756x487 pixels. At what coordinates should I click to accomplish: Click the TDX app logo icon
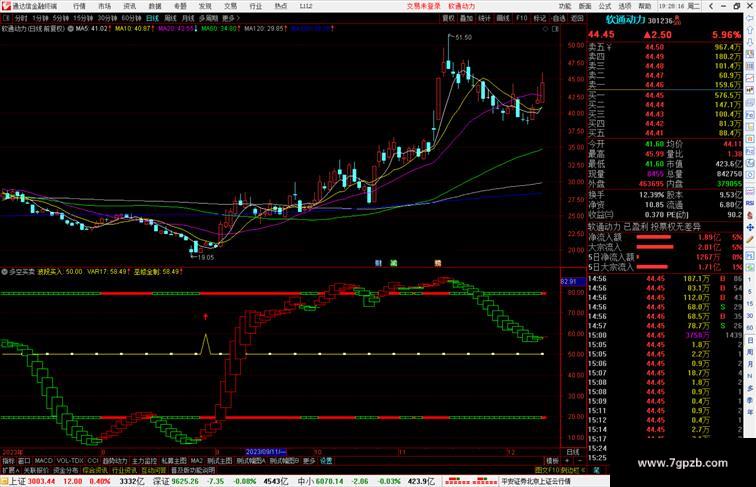(x=6, y=6)
